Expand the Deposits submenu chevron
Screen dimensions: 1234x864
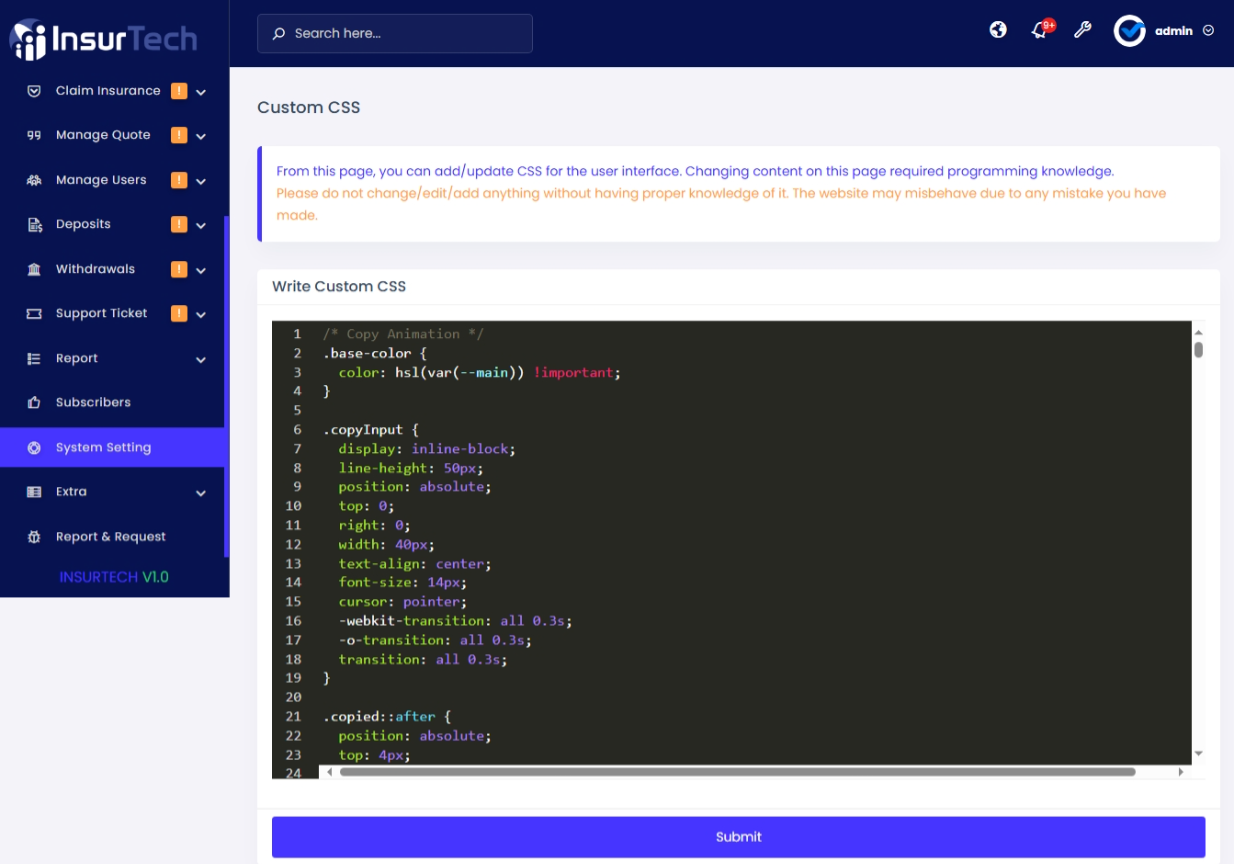(x=201, y=226)
